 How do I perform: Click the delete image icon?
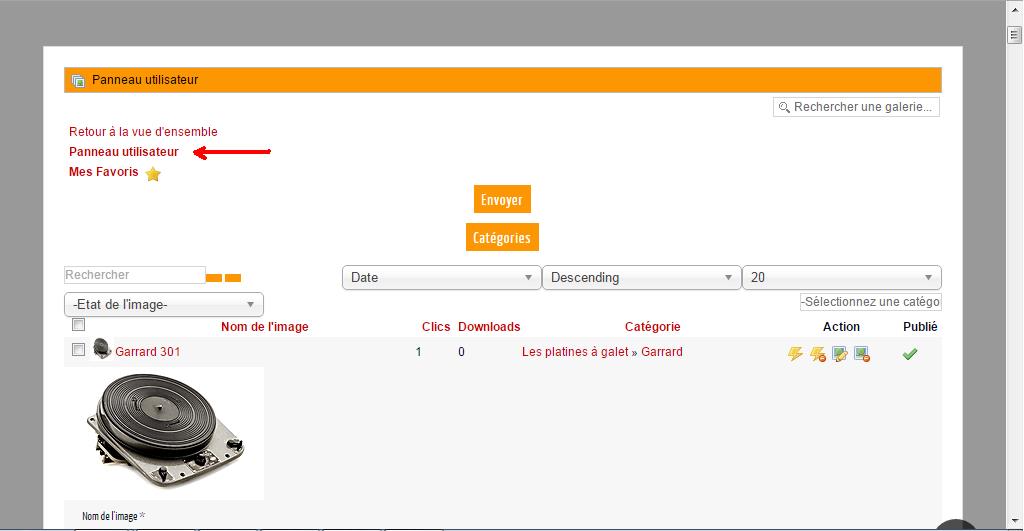pyautogui.click(x=861, y=354)
